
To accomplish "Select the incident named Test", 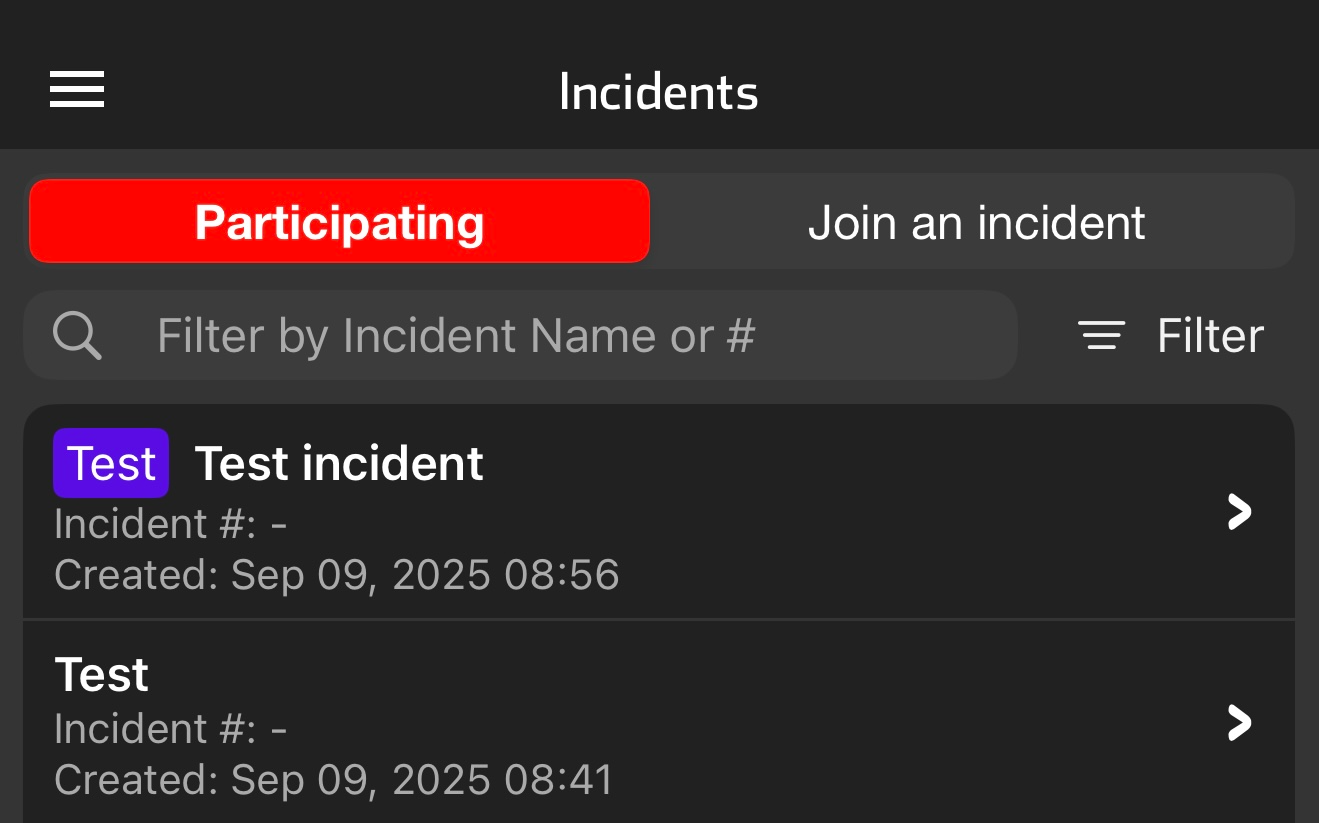I will 101,675.
